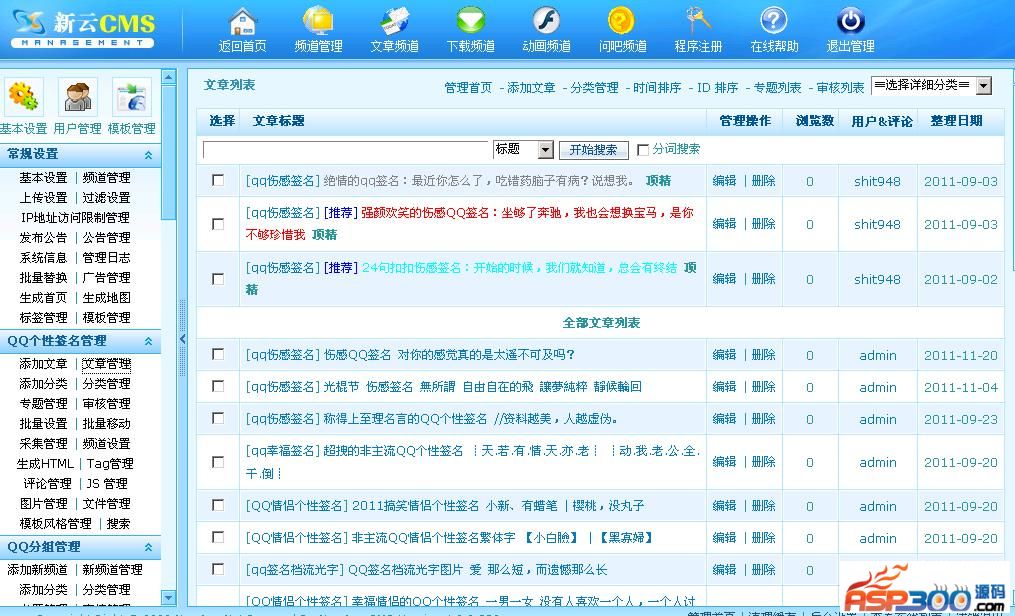Open the 标题 search field dropdown

coord(523,149)
